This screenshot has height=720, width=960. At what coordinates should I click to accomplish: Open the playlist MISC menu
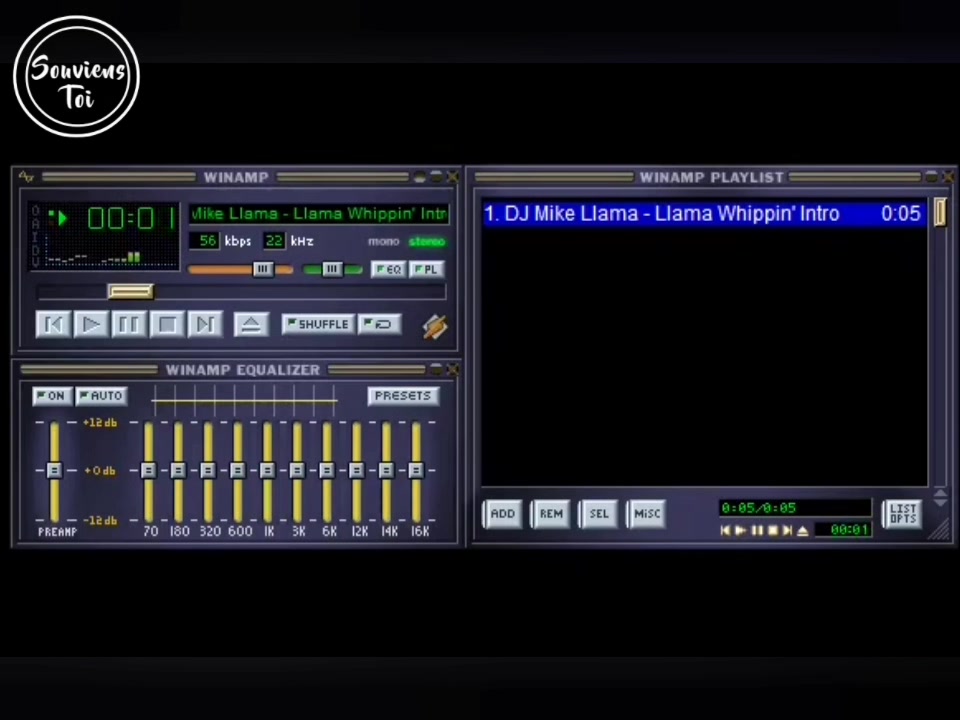[647, 514]
